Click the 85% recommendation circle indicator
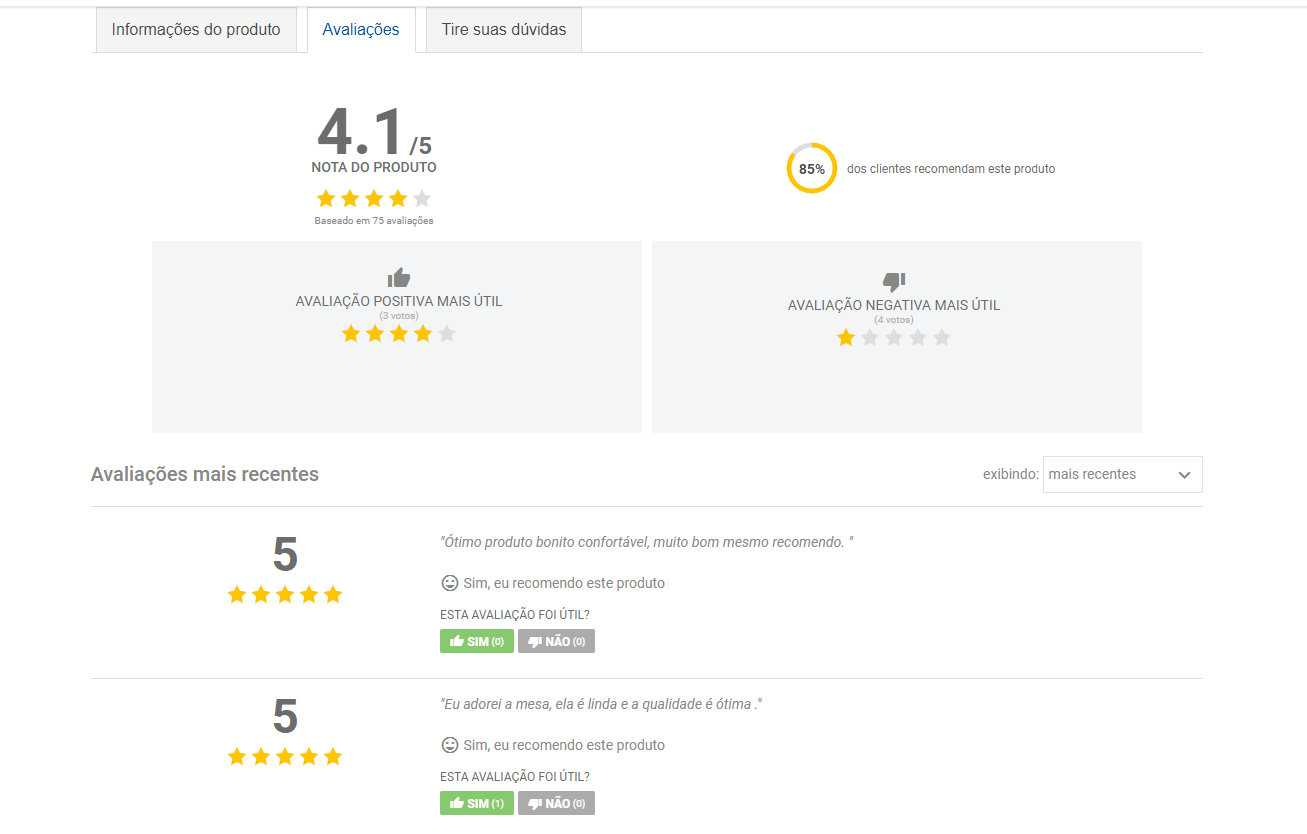Image resolution: width=1307 pixels, height=834 pixels. [x=811, y=169]
